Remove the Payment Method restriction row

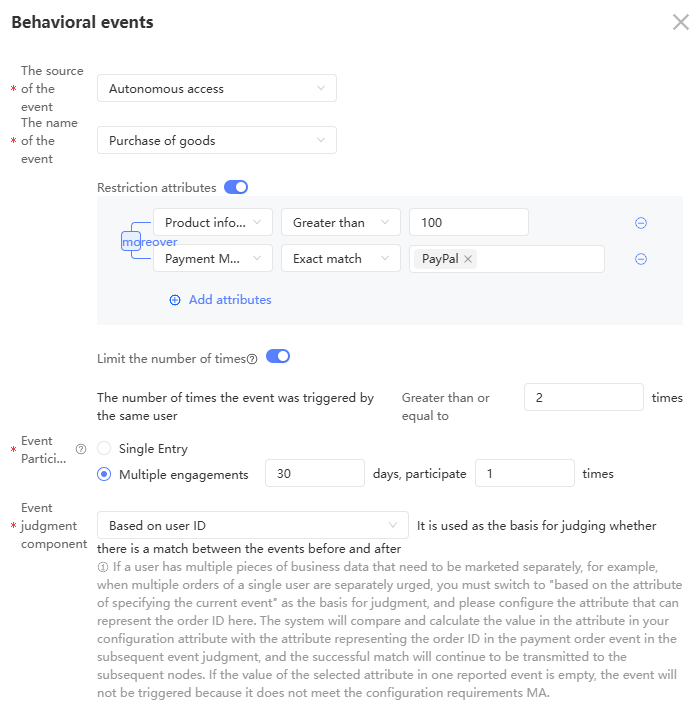[641, 259]
